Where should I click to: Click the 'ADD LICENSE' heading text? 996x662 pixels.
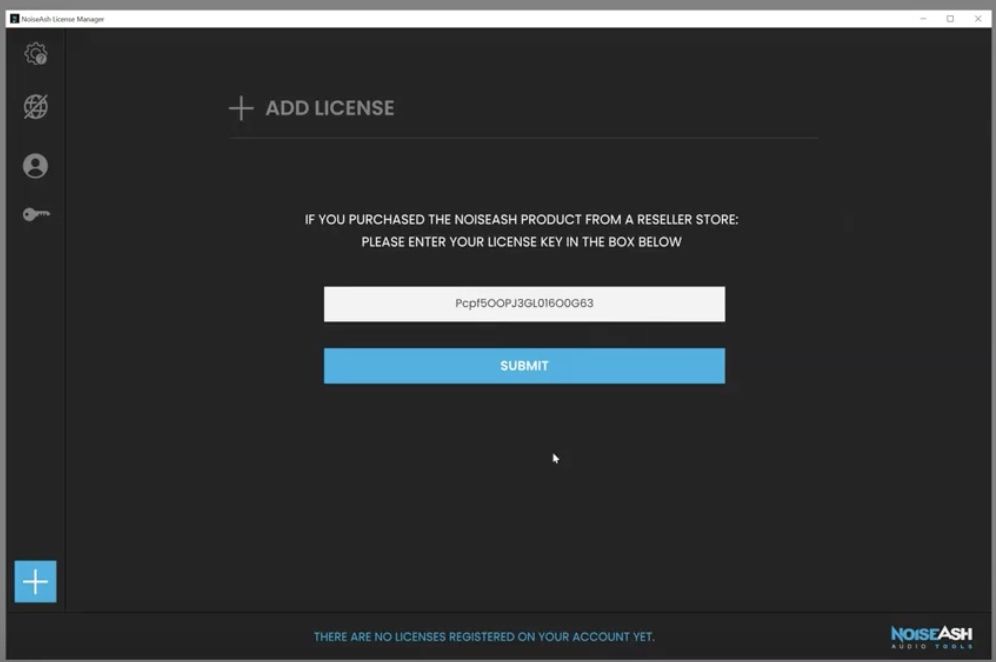330,108
